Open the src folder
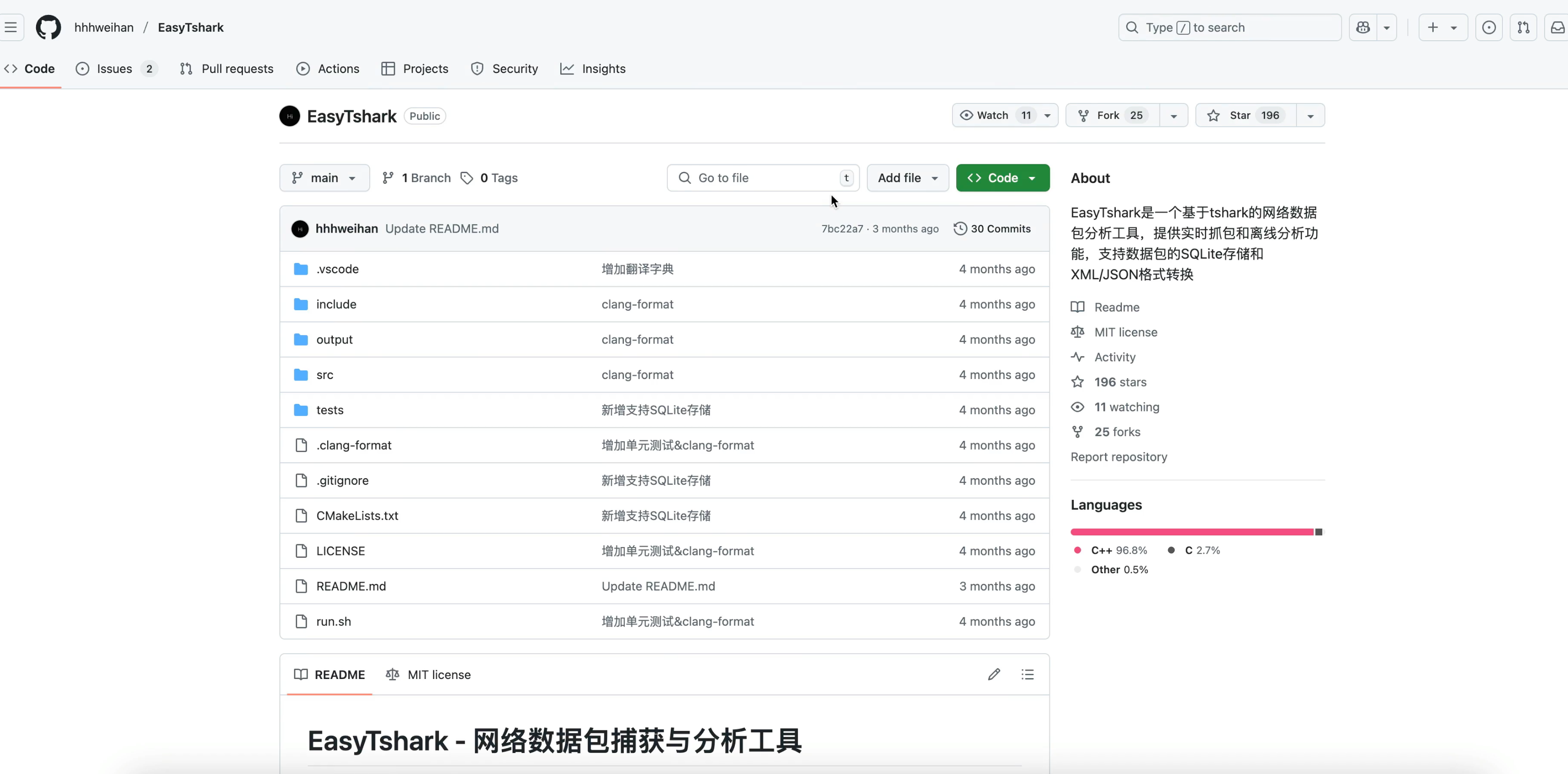 point(324,375)
